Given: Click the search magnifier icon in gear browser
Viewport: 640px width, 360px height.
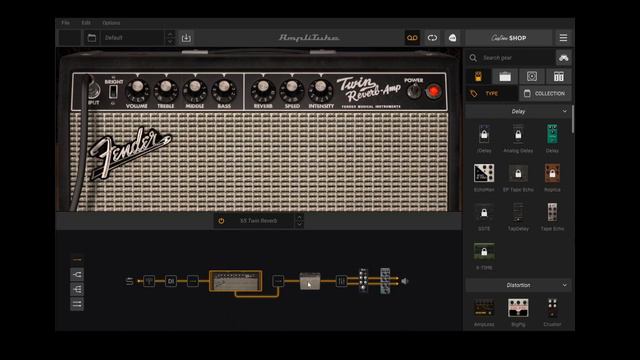Looking at the screenshot, I should point(473,58).
